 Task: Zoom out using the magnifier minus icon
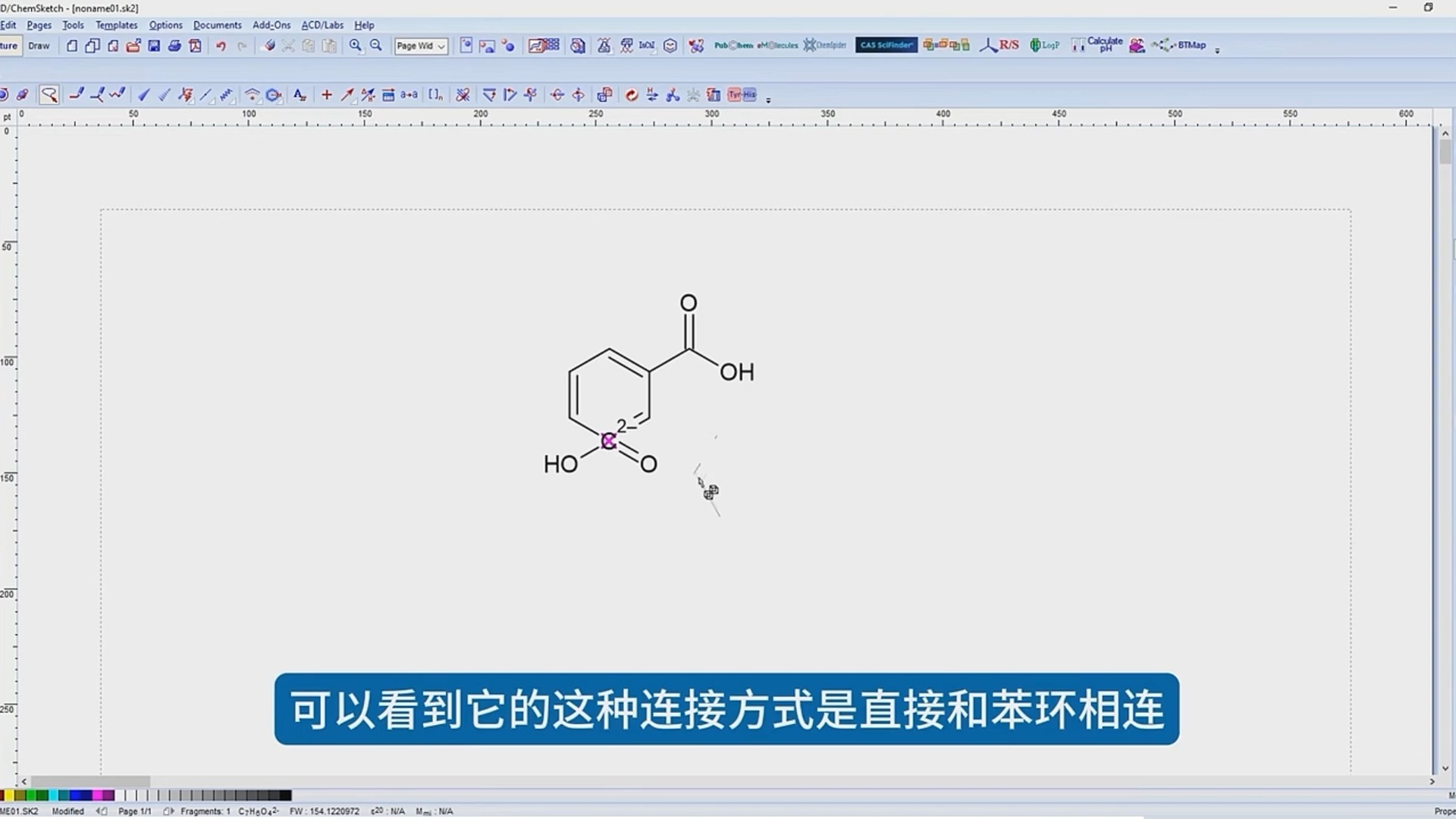(376, 45)
